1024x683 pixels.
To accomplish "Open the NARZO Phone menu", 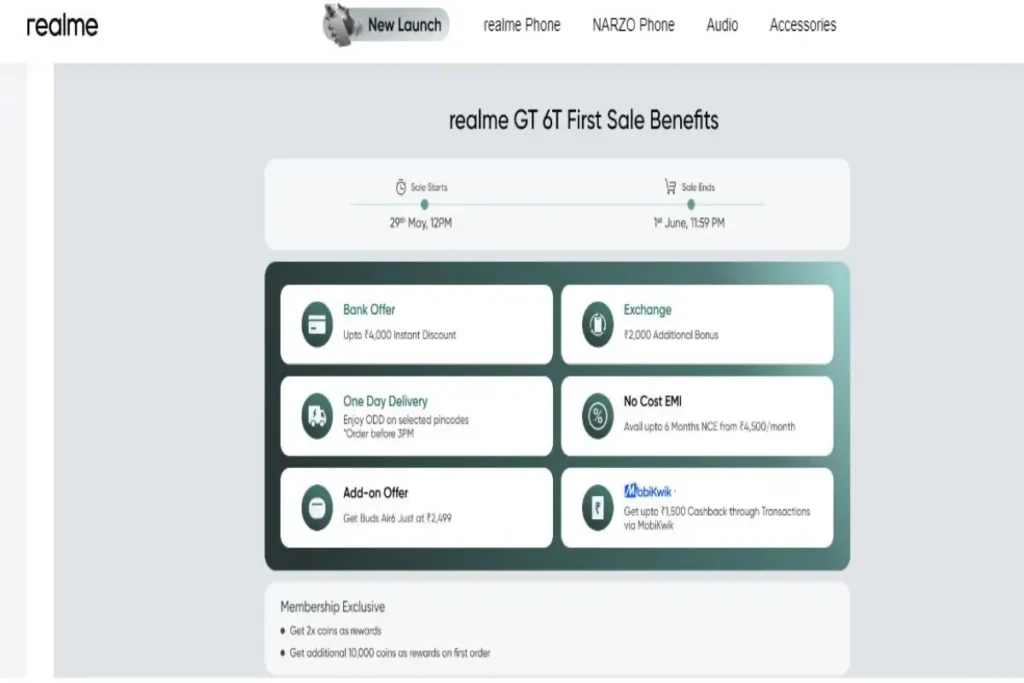I will [633, 25].
